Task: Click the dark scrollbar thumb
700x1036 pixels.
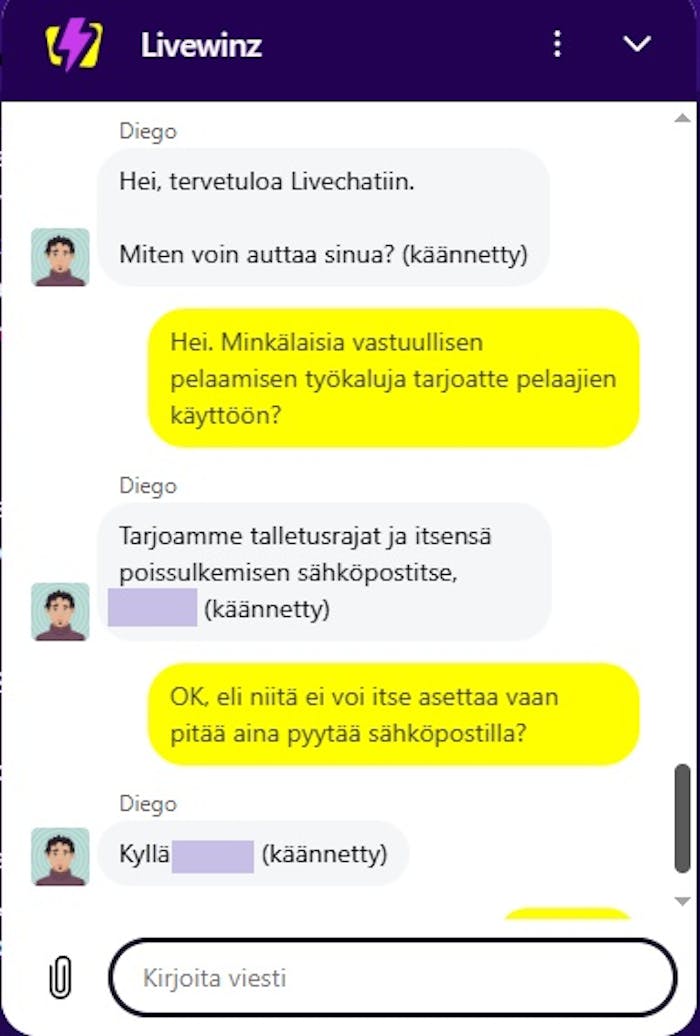Action: pyautogui.click(x=682, y=819)
